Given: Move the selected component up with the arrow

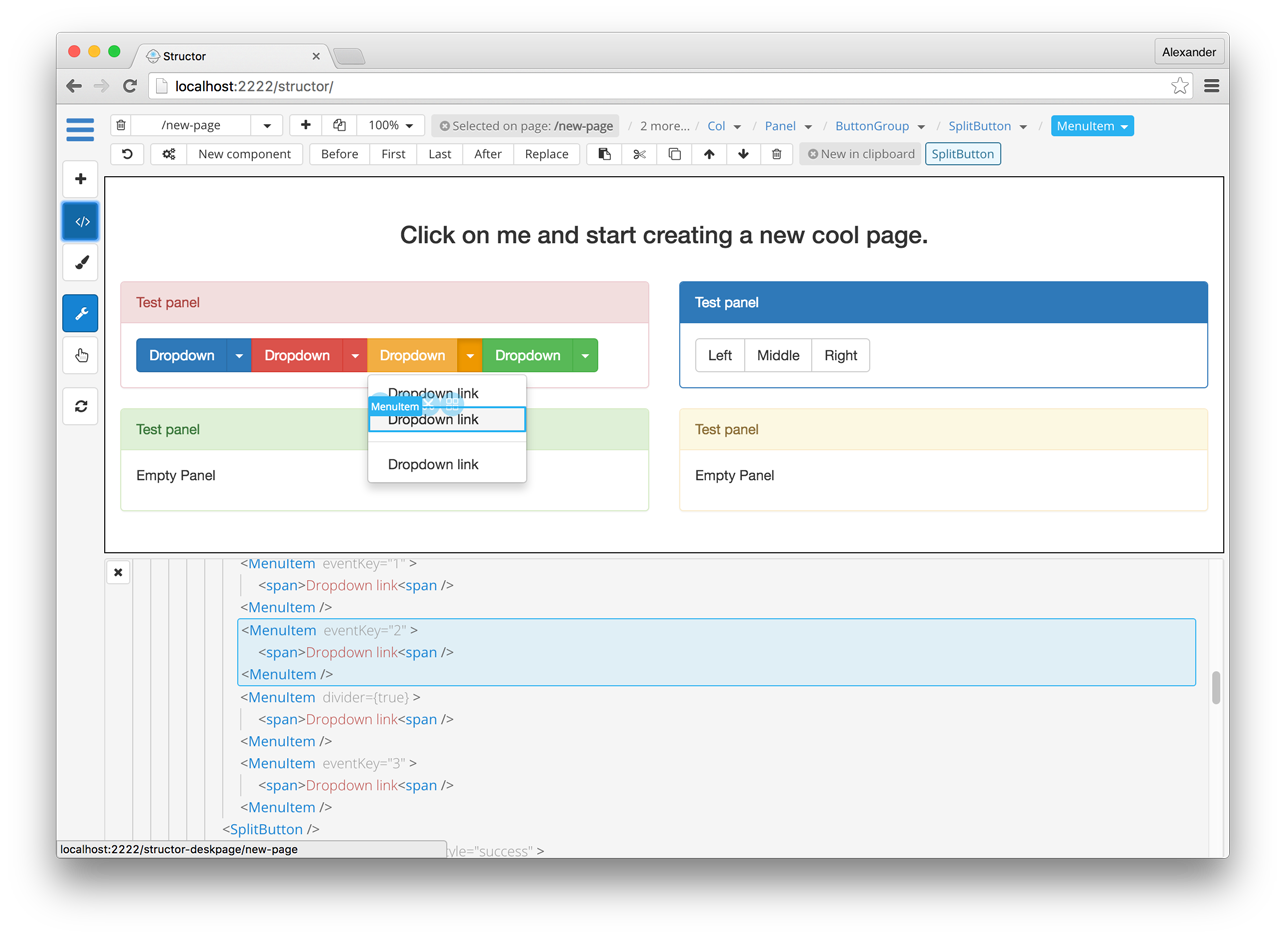Looking at the screenshot, I should coord(709,154).
